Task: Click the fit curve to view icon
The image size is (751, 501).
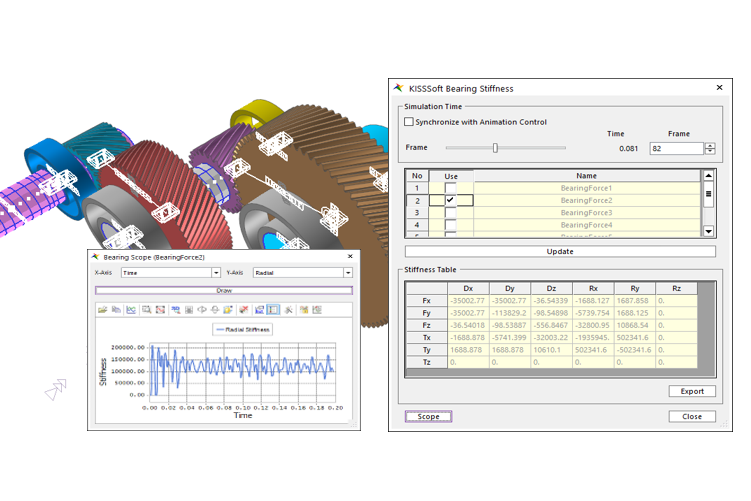Action: click(160, 310)
